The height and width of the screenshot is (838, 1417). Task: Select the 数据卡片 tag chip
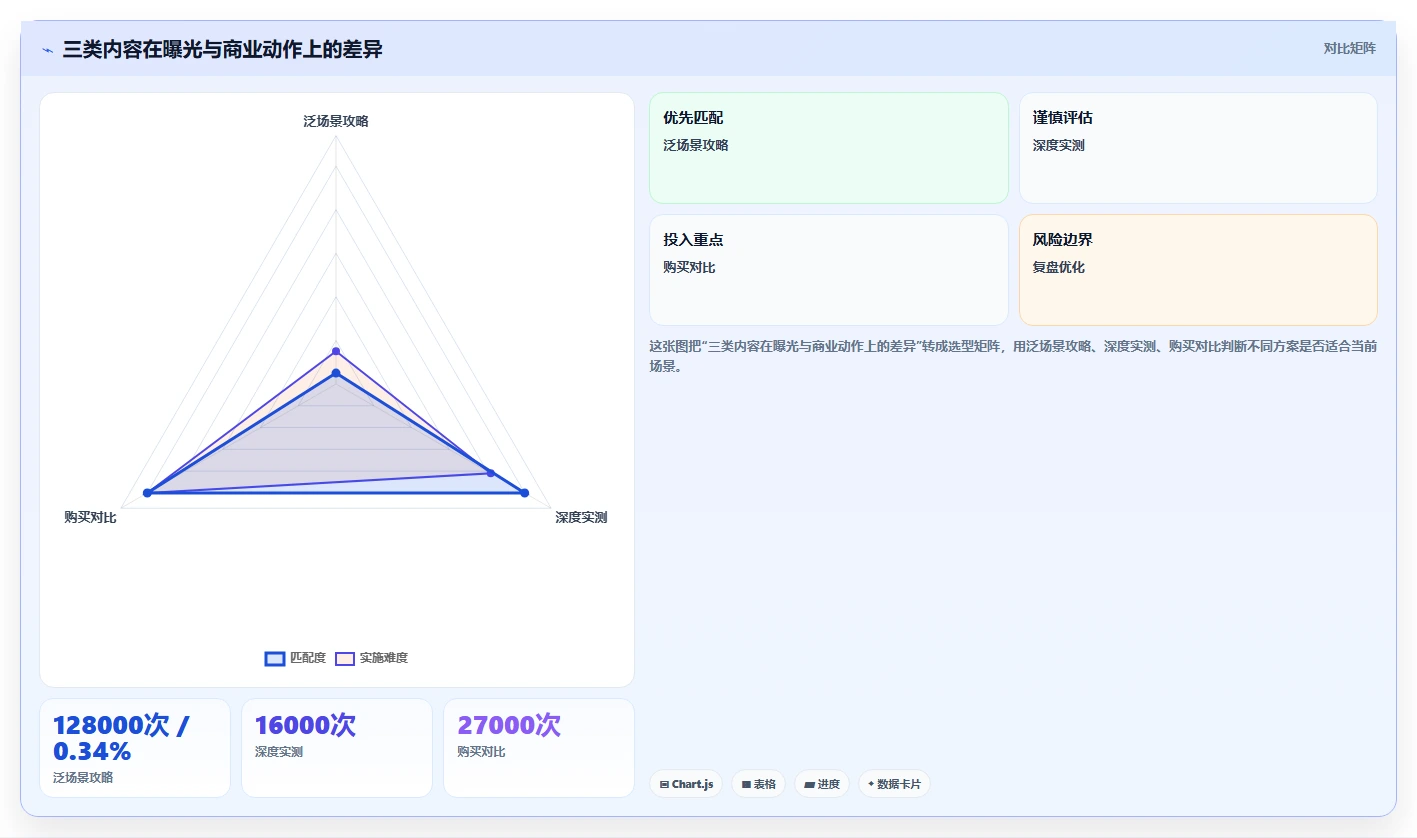tap(894, 784)
